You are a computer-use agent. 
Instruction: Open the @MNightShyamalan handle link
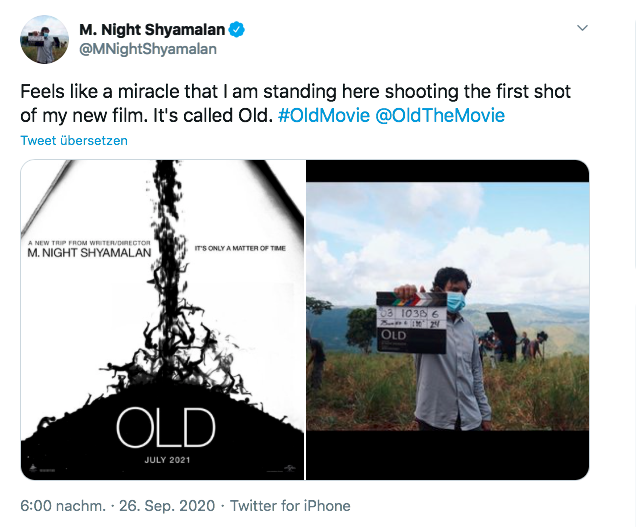[x=148, y=49]
